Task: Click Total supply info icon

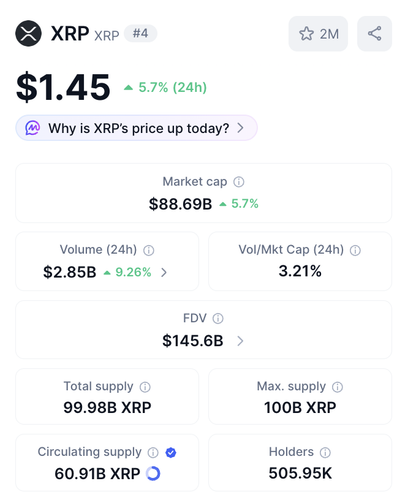Action: pos(145,387)
